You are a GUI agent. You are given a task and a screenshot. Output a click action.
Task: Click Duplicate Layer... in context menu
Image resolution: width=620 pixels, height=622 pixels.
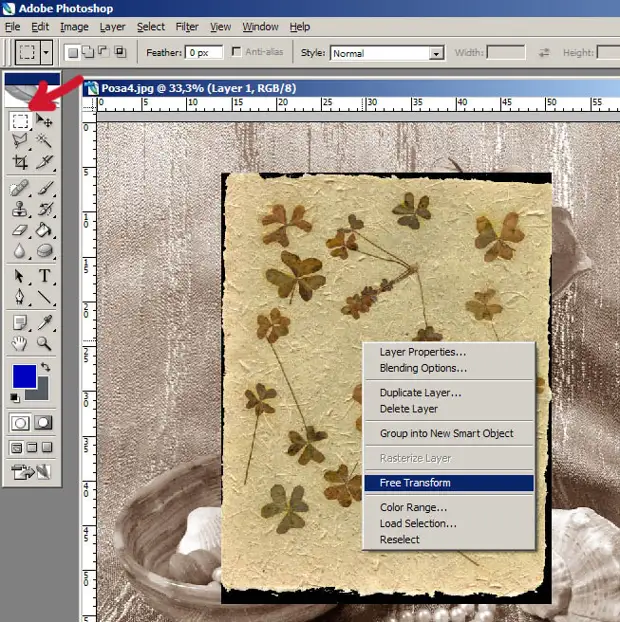[420, 393]
